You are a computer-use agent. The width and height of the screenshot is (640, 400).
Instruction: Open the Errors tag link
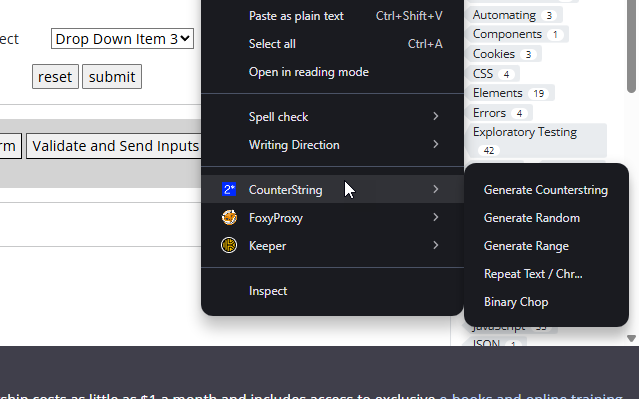pyautogui.click(x=499, y=113)
